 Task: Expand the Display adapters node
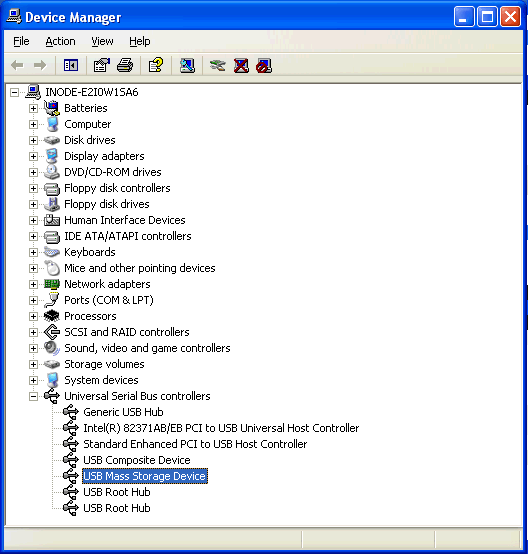(33, 156)
